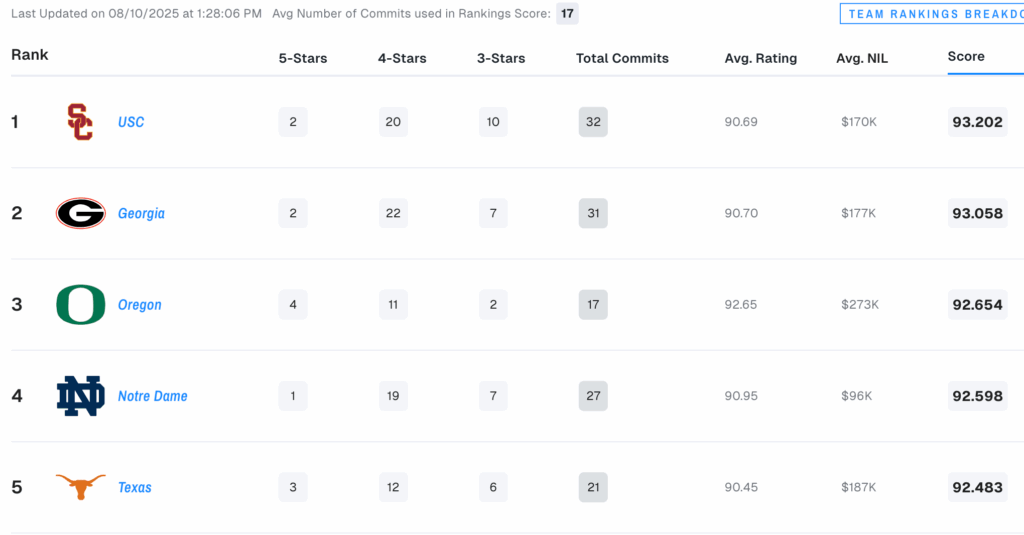The height and width of the screenshot is (535, 1024).
Task: Click Notre Dame total commits 27 badge
Action: click(x=593, y=396)
